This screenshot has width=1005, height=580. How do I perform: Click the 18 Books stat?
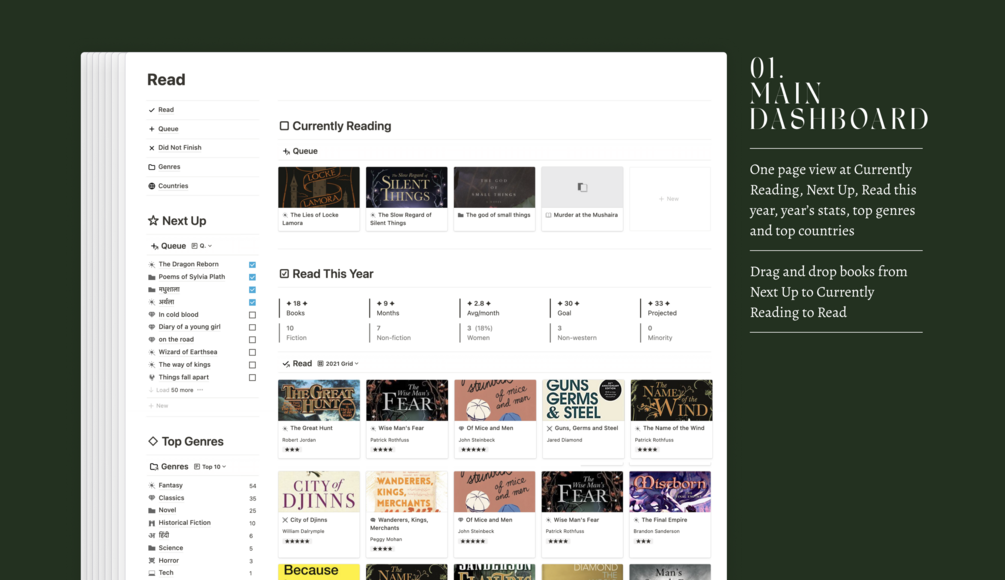point(296,308)
